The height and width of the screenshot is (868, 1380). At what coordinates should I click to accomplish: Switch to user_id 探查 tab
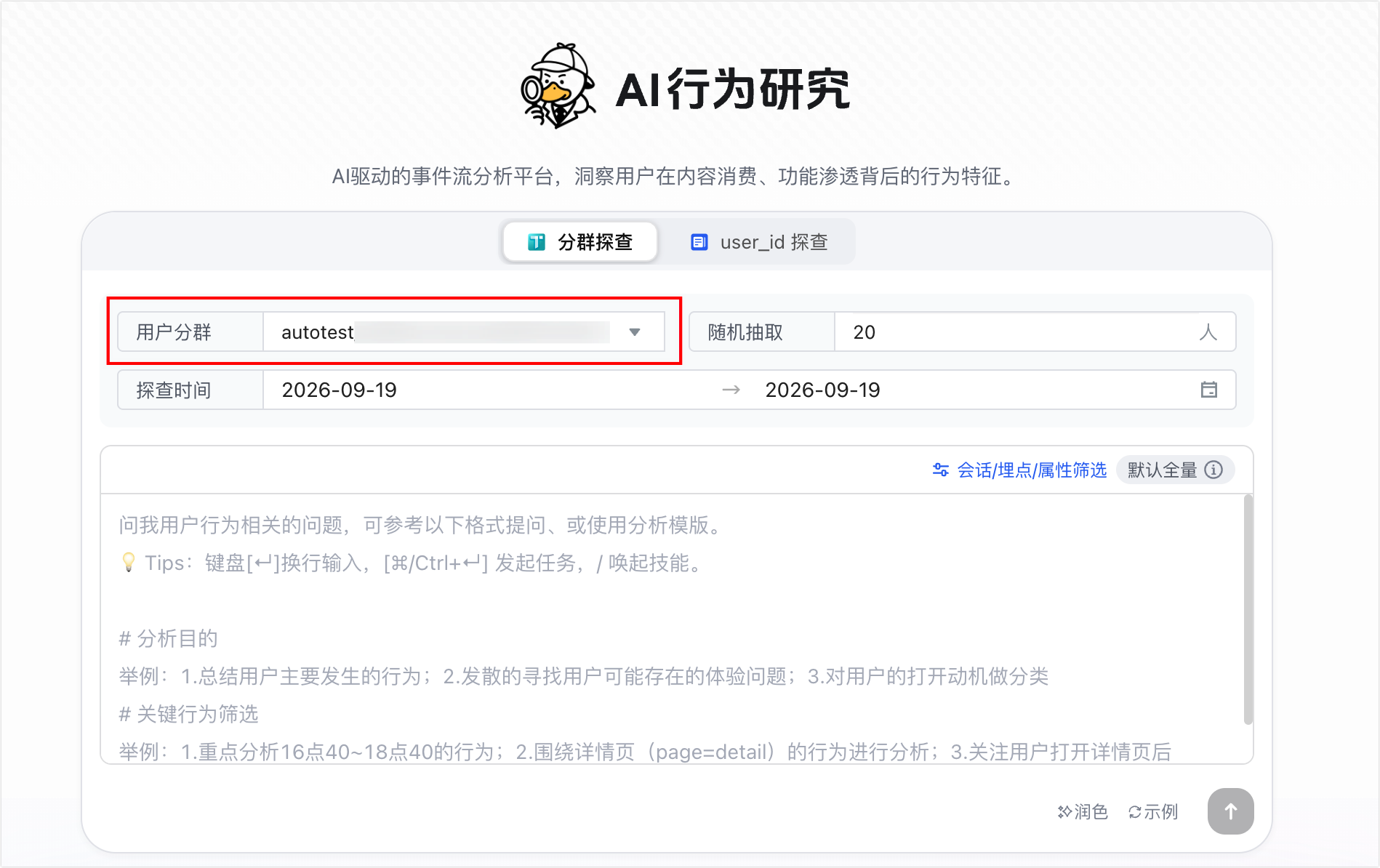(758, 242)
